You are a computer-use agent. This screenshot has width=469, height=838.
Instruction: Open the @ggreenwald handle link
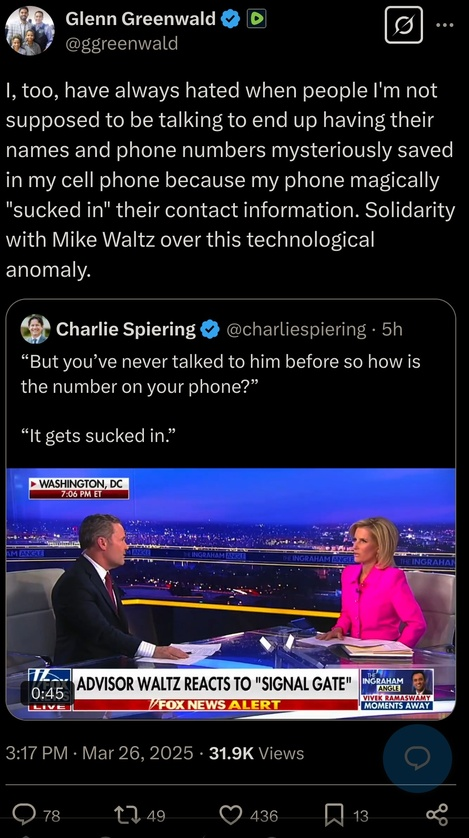(121, 43)
